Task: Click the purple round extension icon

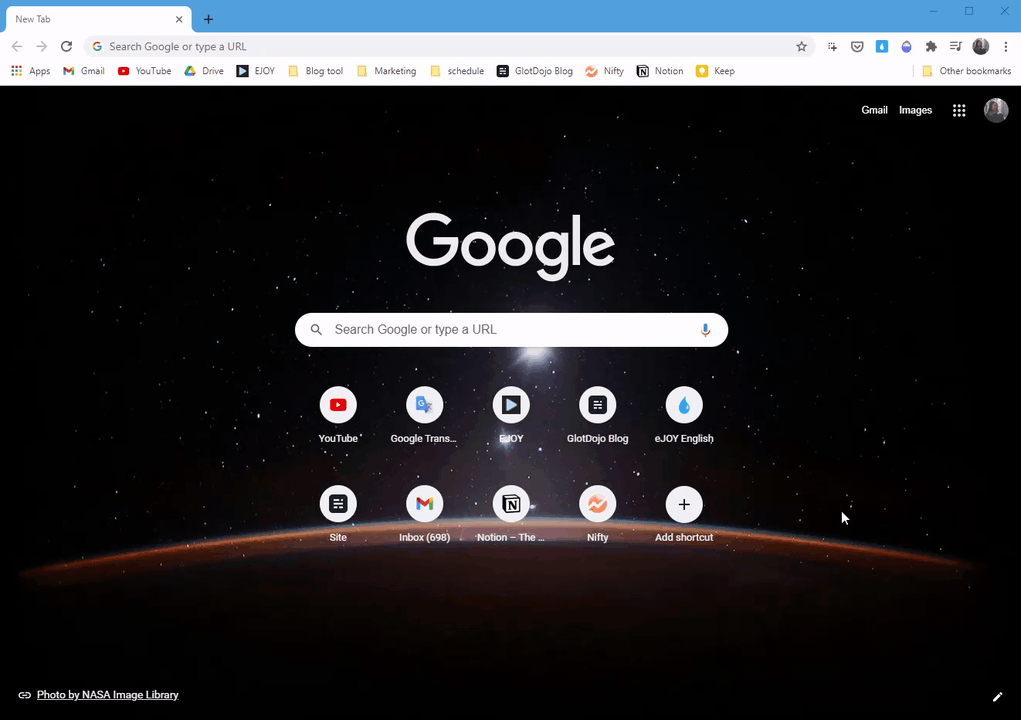Action: click(906, 46)
